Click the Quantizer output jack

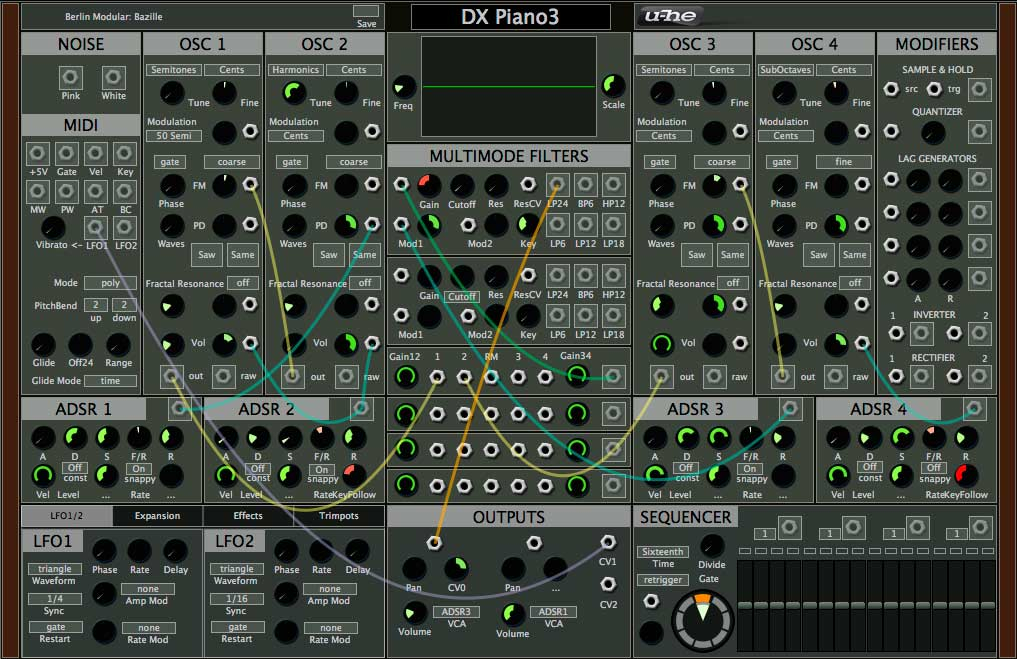980,131
